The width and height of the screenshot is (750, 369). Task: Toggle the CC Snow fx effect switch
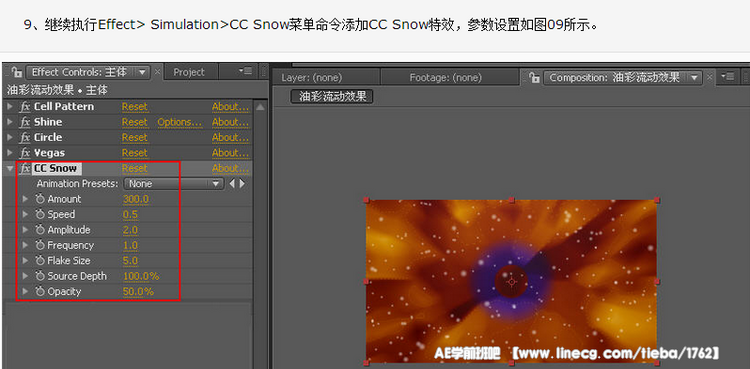pyautogui.click(x=25, y=168)
